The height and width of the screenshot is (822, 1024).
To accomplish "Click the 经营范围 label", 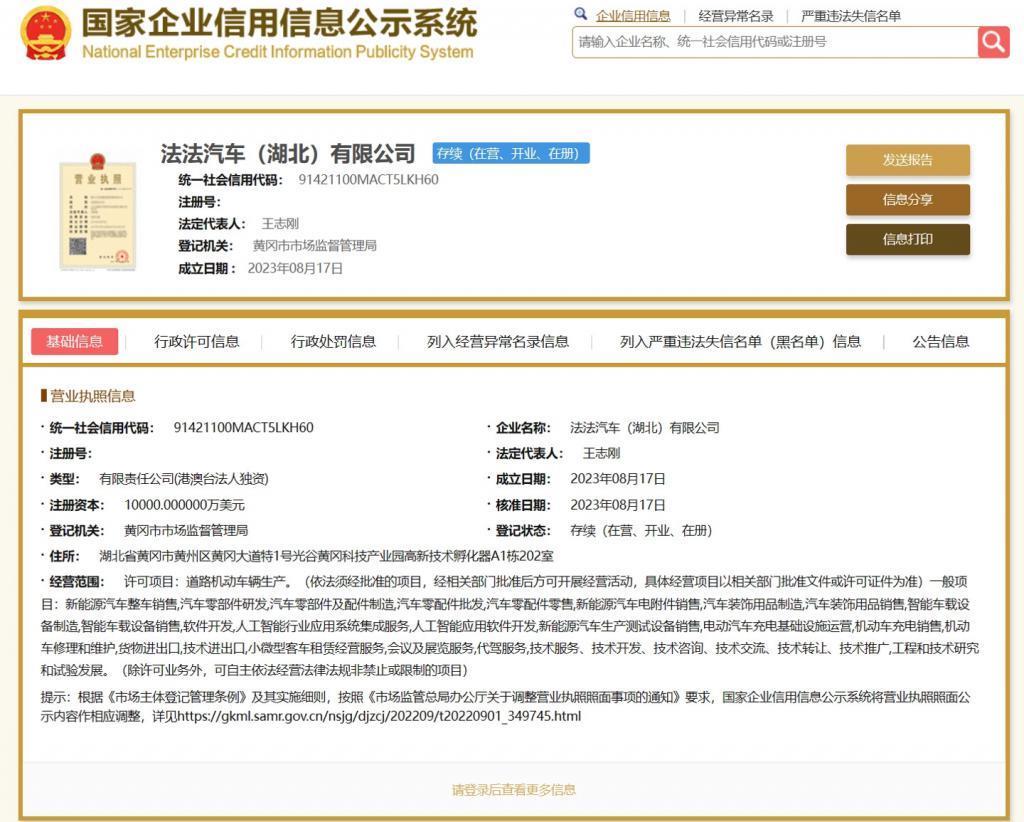I will (76, 582).
